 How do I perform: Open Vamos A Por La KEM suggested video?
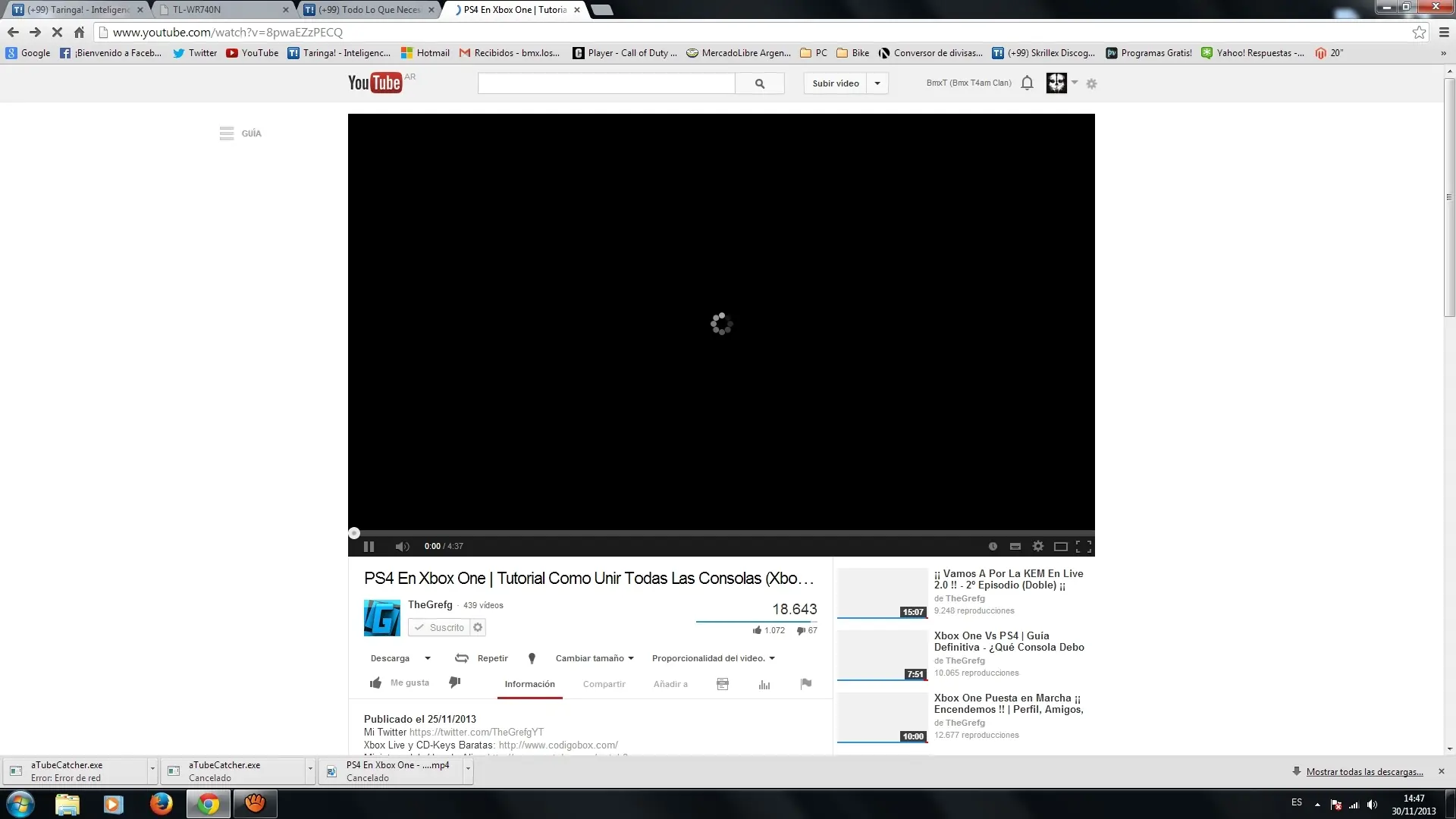click(1009, 579)
